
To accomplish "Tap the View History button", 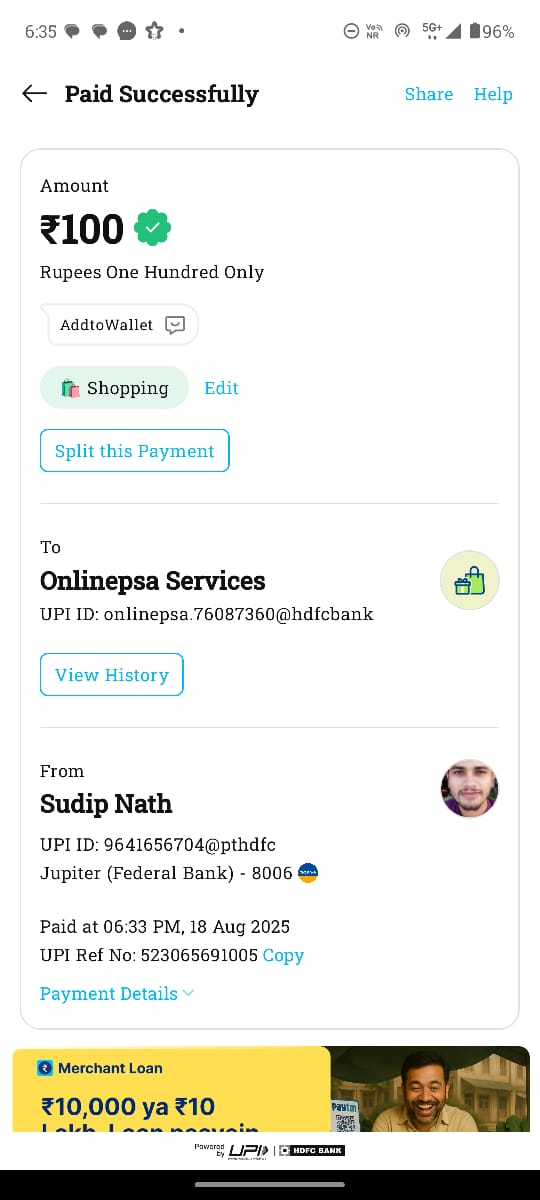I will point(112,674).
